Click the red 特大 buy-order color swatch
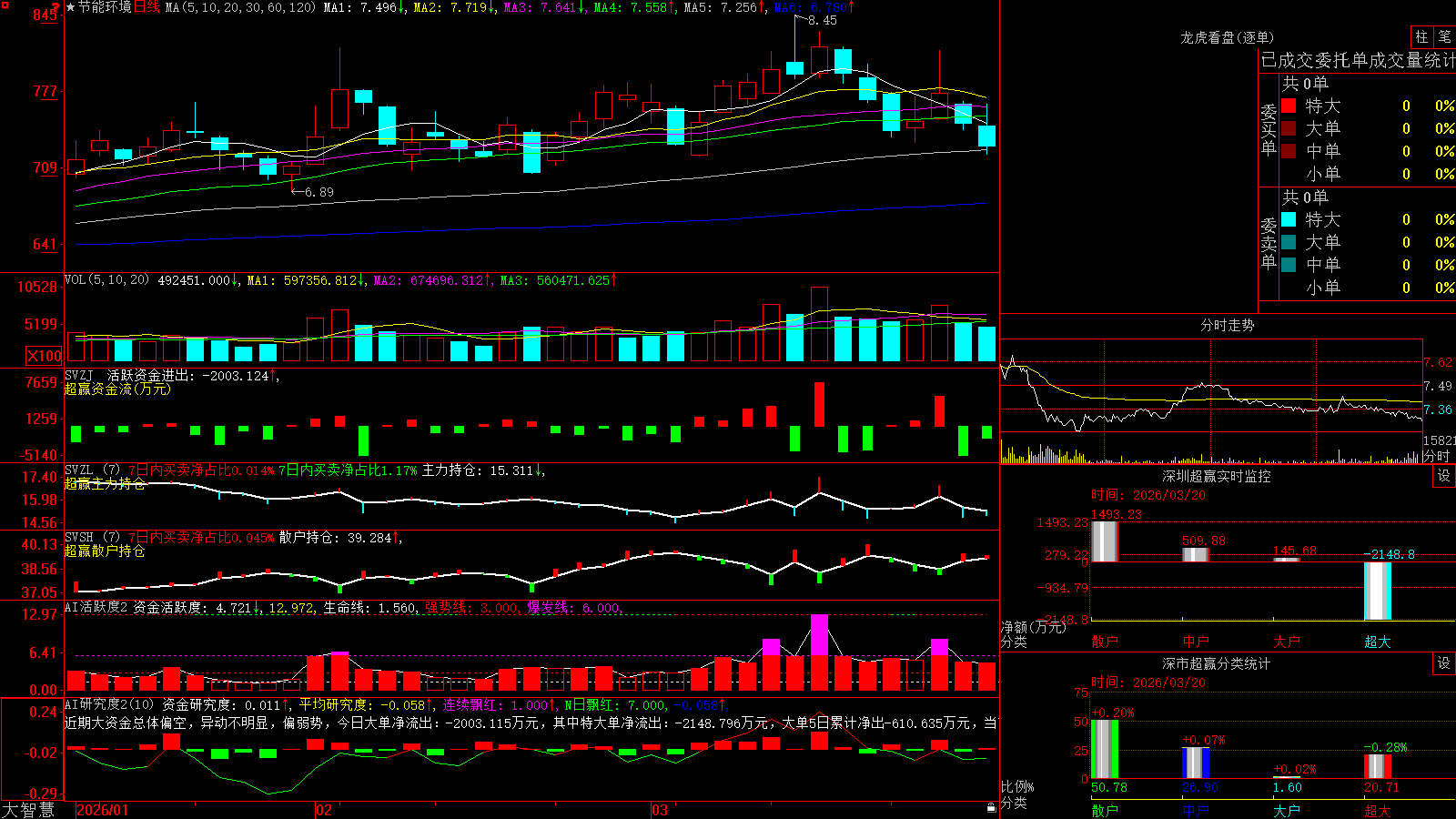This screenshot has height=819, width=1456. (x=1289, y=106)
